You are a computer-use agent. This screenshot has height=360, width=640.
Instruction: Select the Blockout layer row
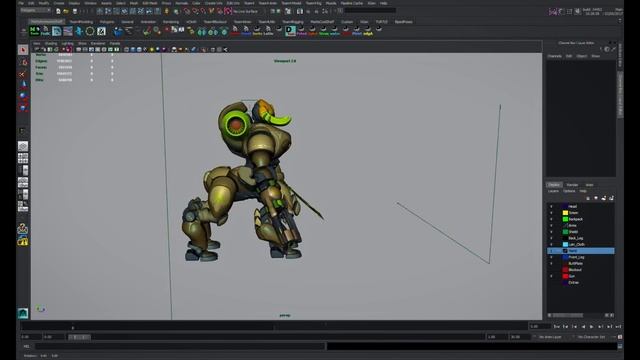coord(580,270)
